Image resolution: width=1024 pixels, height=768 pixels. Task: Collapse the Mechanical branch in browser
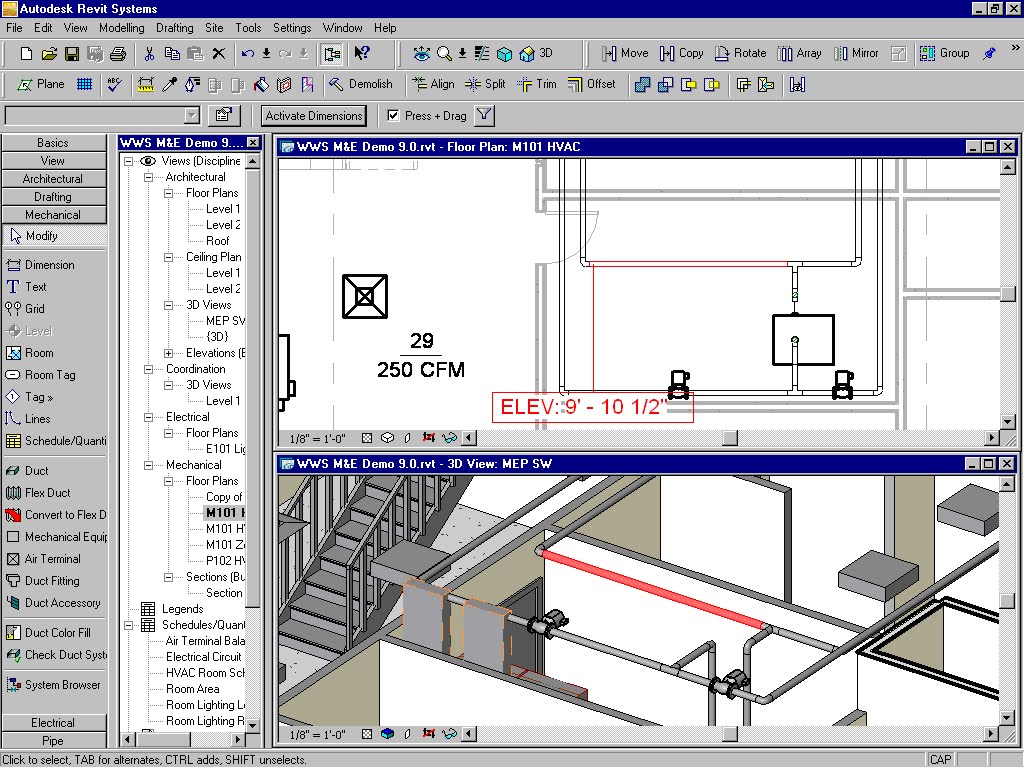[x=149, y=465]
